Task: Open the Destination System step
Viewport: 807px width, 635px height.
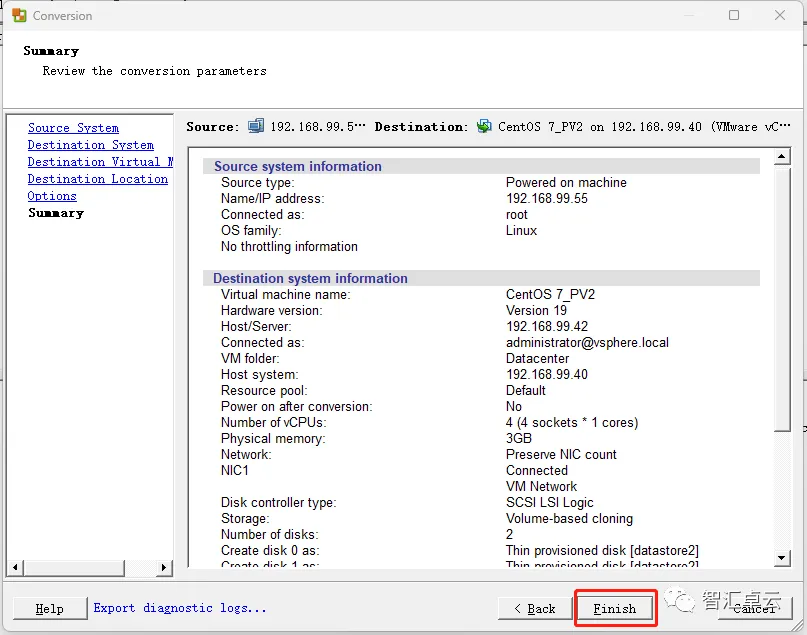Action: 91,145
